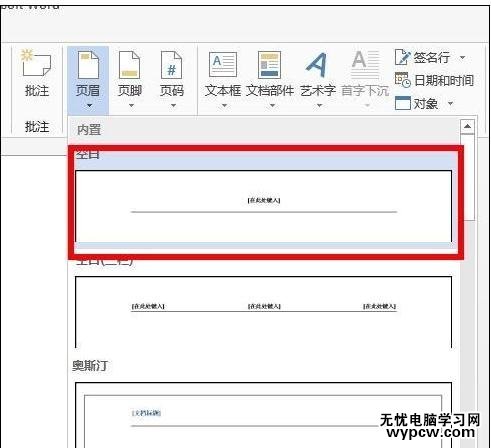This screenshot has width=491, height=448.
Task: Open the 页眉 header gallery button
Action: (88, 80)
